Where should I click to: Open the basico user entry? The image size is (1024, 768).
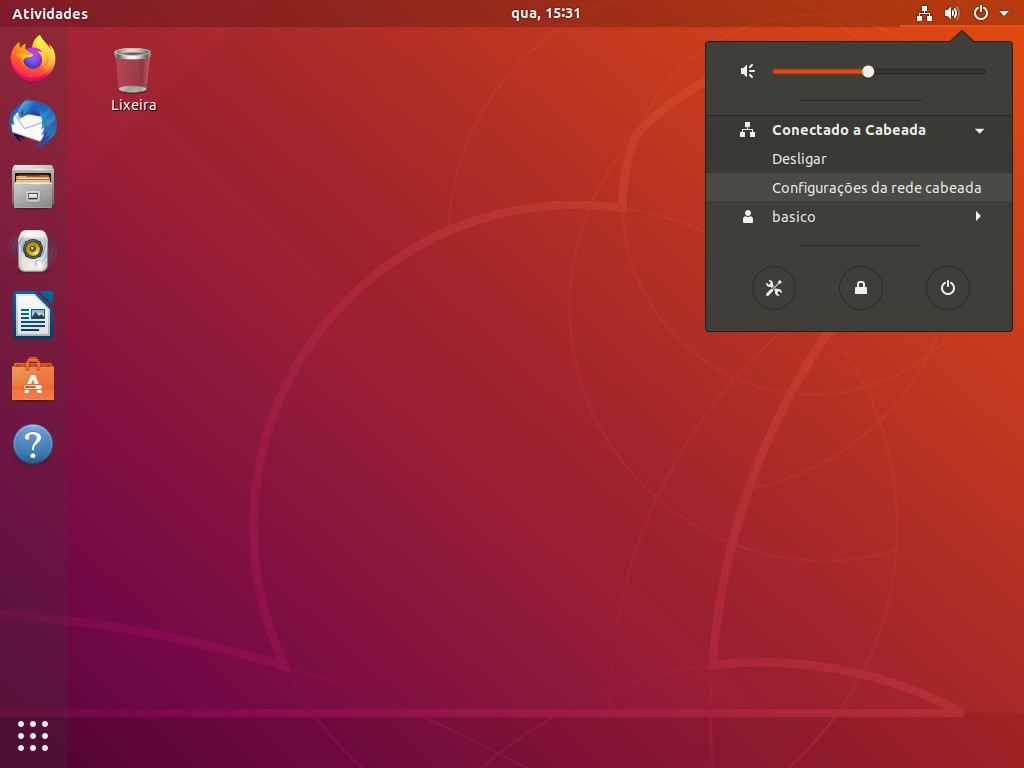(x=859, y=217)
